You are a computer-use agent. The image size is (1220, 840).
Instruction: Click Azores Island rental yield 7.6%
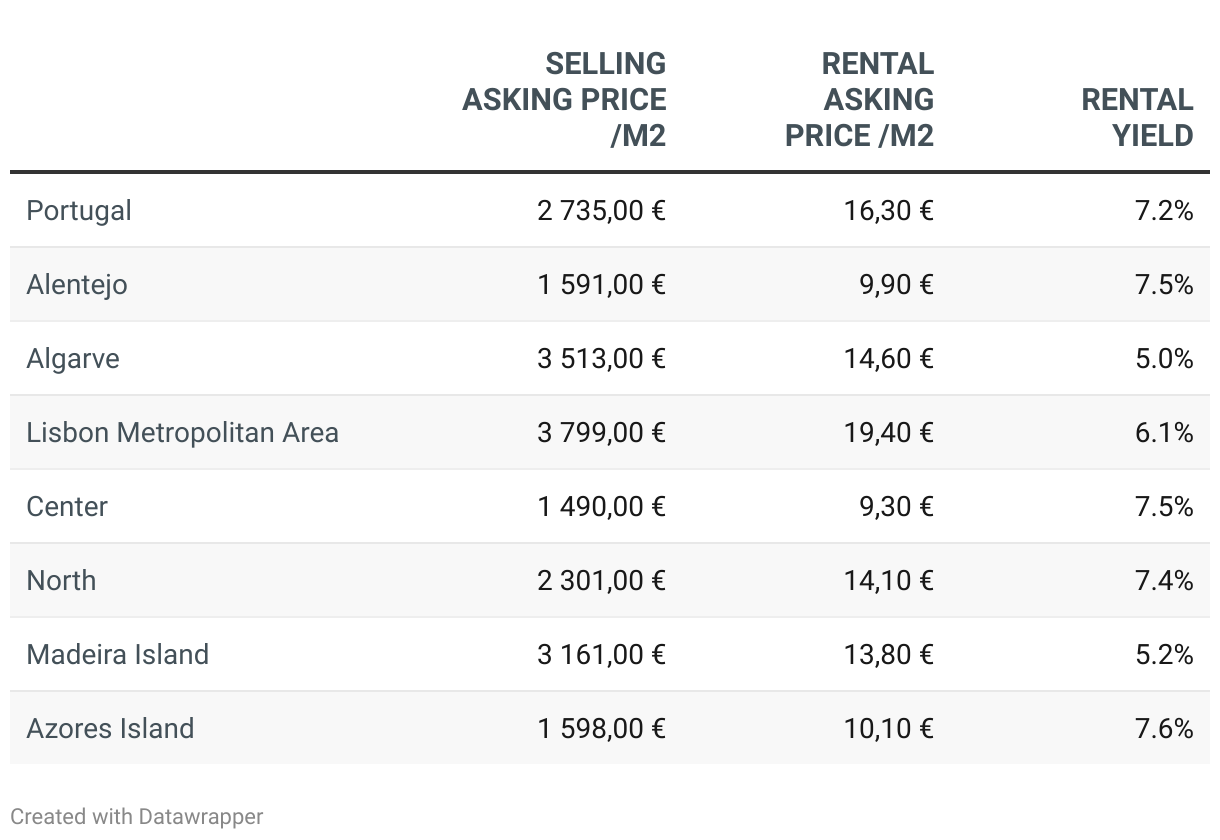point(1164,729)
